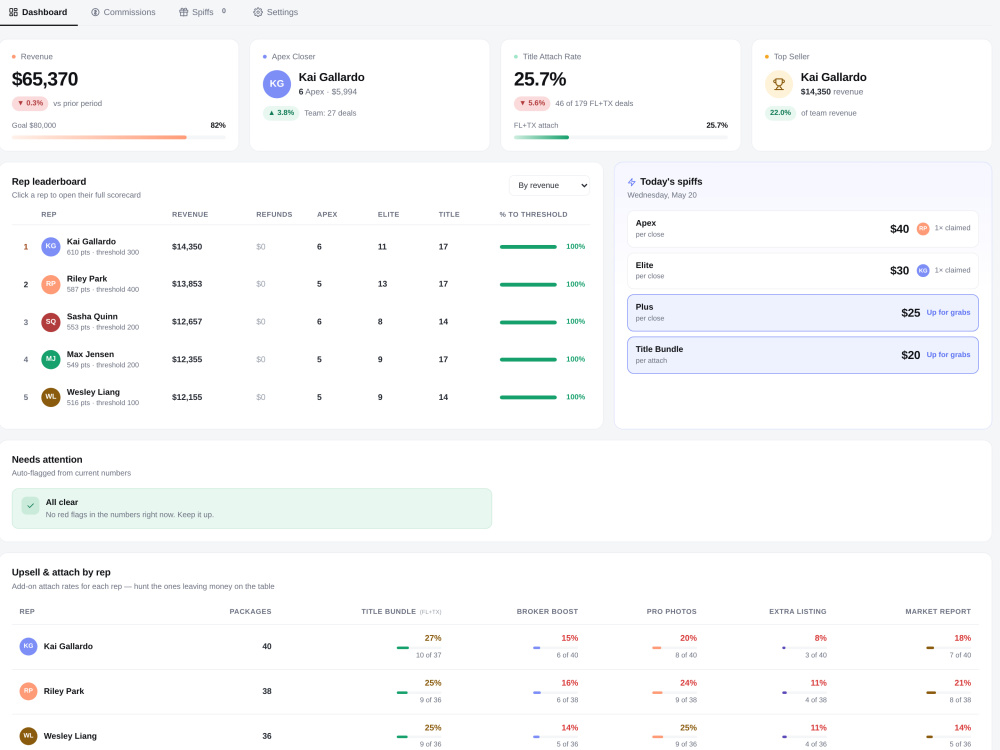Open the Elite spiff card

point(802,270)
